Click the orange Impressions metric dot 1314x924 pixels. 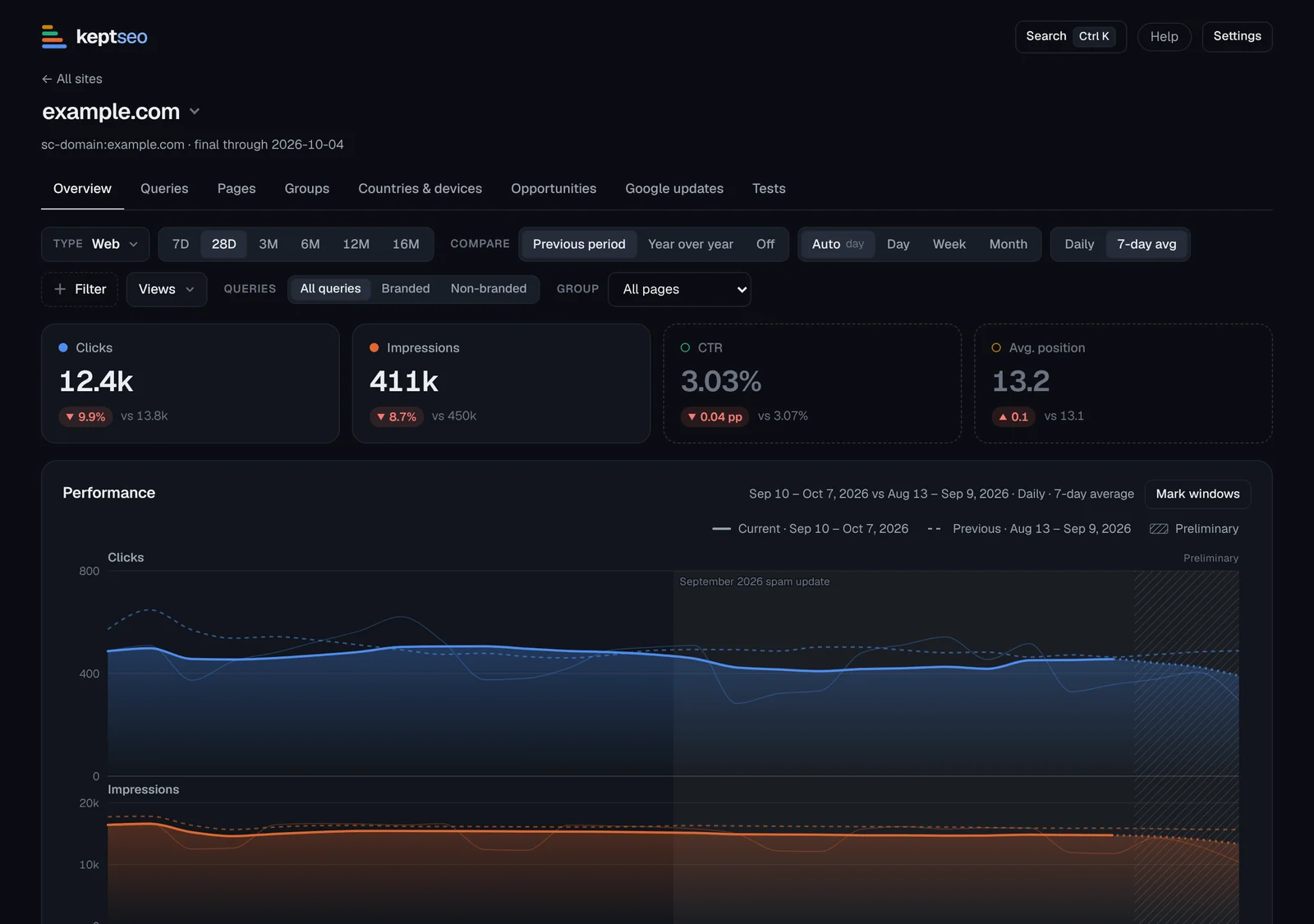coord(374,347)
